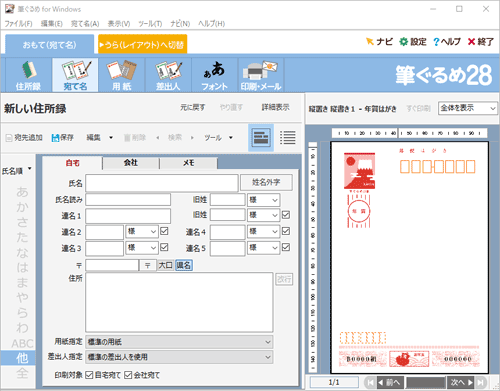Click the next search arrow beside 検索

pyautogui.click(x=192, y=138)
